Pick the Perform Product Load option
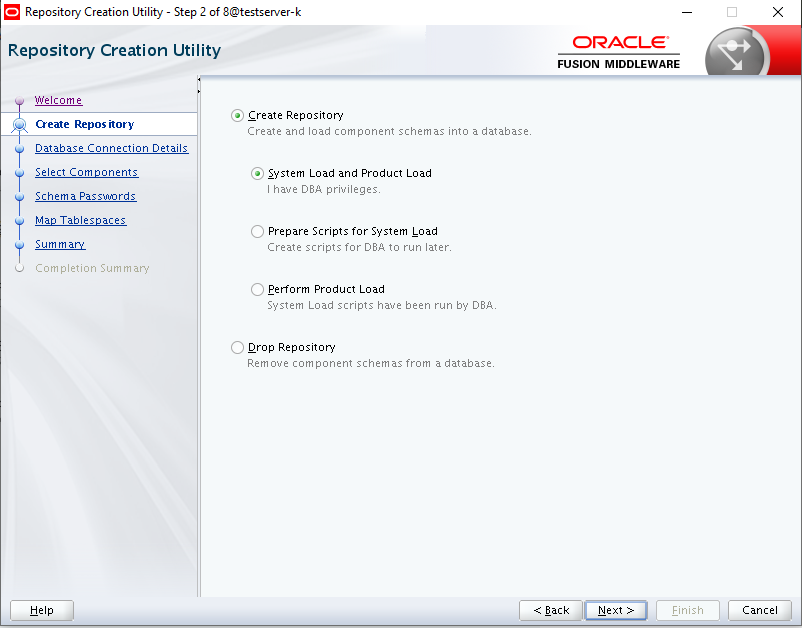The width and height of the screenshot is (802, 628). (257, 289)
